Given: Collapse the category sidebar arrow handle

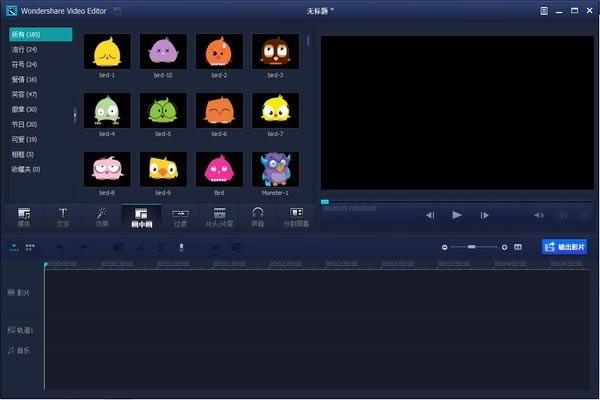Looking at the screenshot, I should [x=75, y=115].
